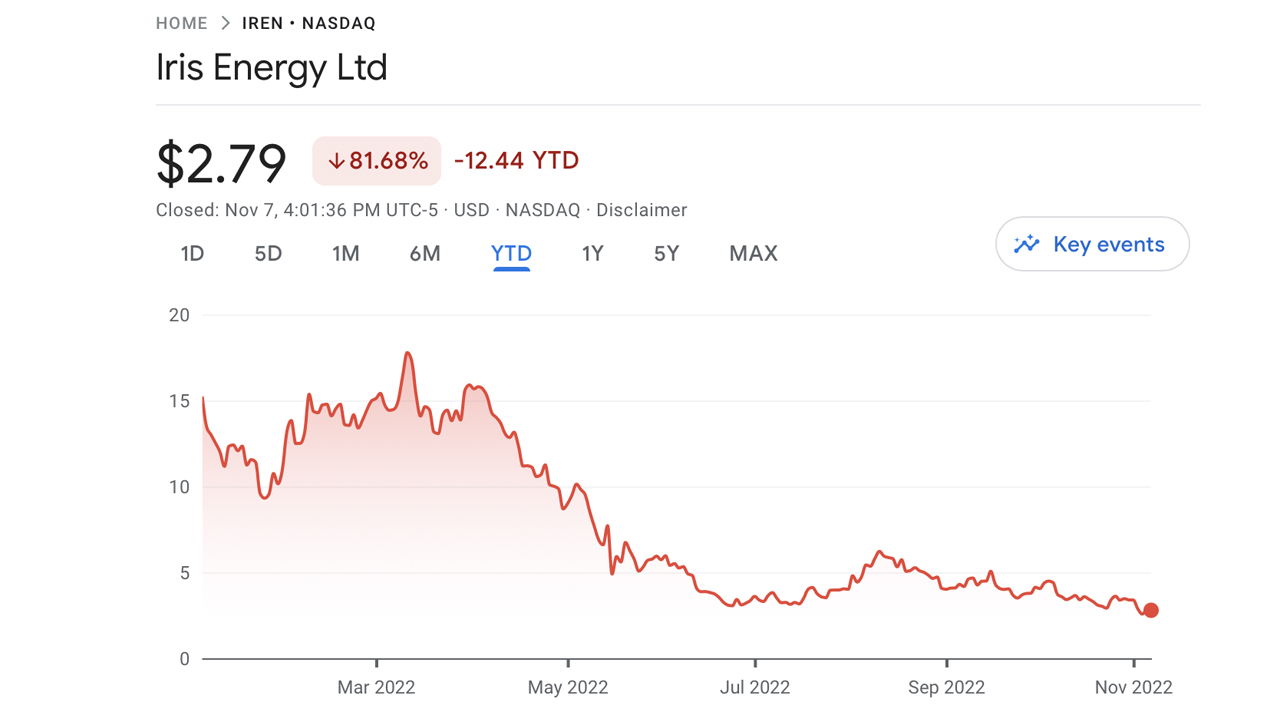The image size is (1280, 720).
Task: Choose the 5Y time range
Action: (667, 254)
